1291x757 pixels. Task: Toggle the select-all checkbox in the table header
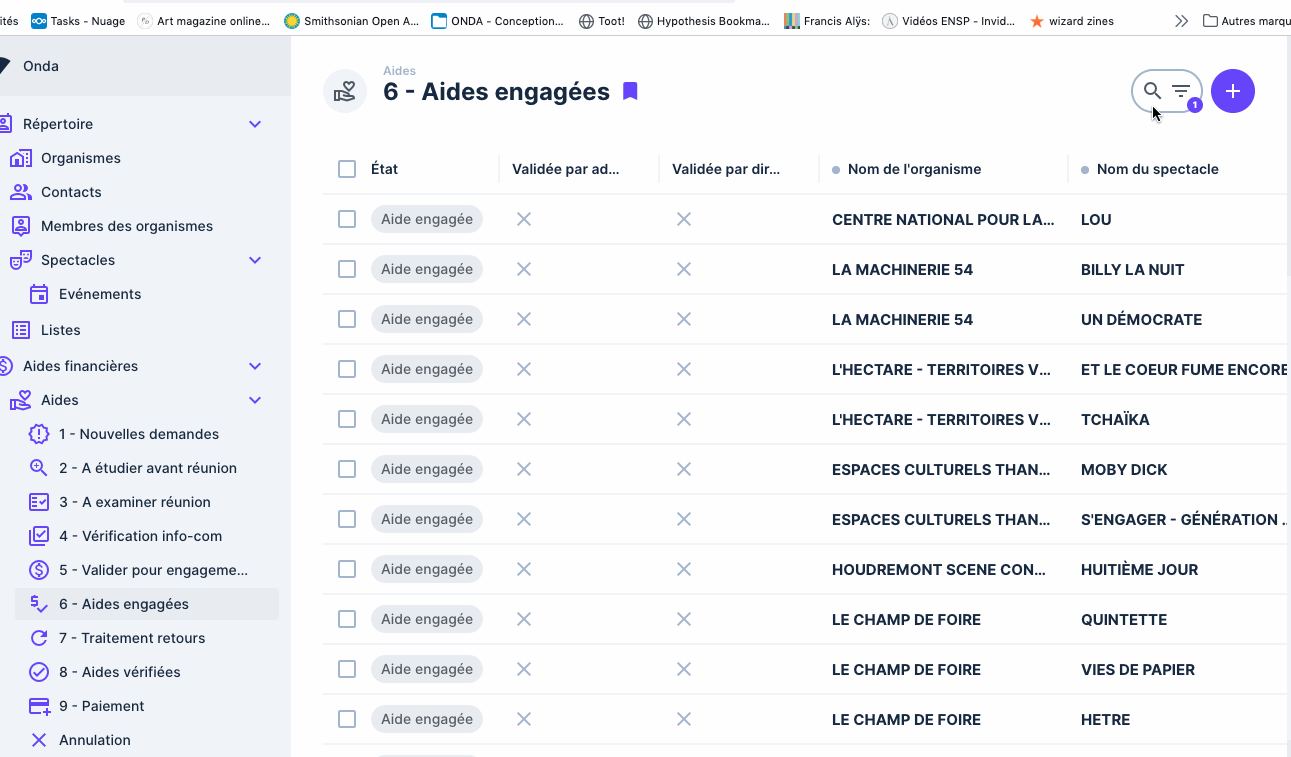coord(346,168)
